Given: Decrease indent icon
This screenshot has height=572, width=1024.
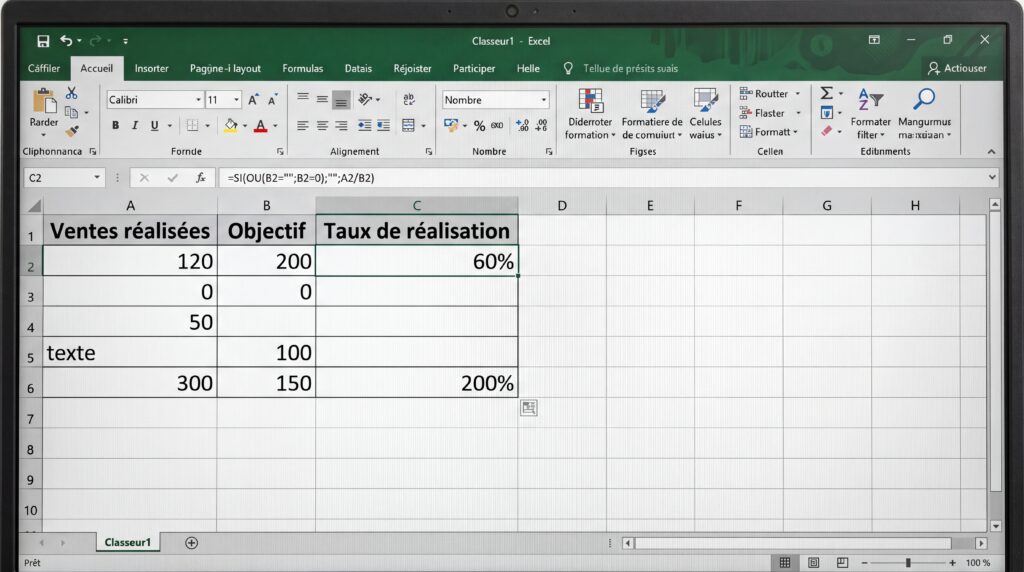Looking at the screenshot, I should pos(364,125).
